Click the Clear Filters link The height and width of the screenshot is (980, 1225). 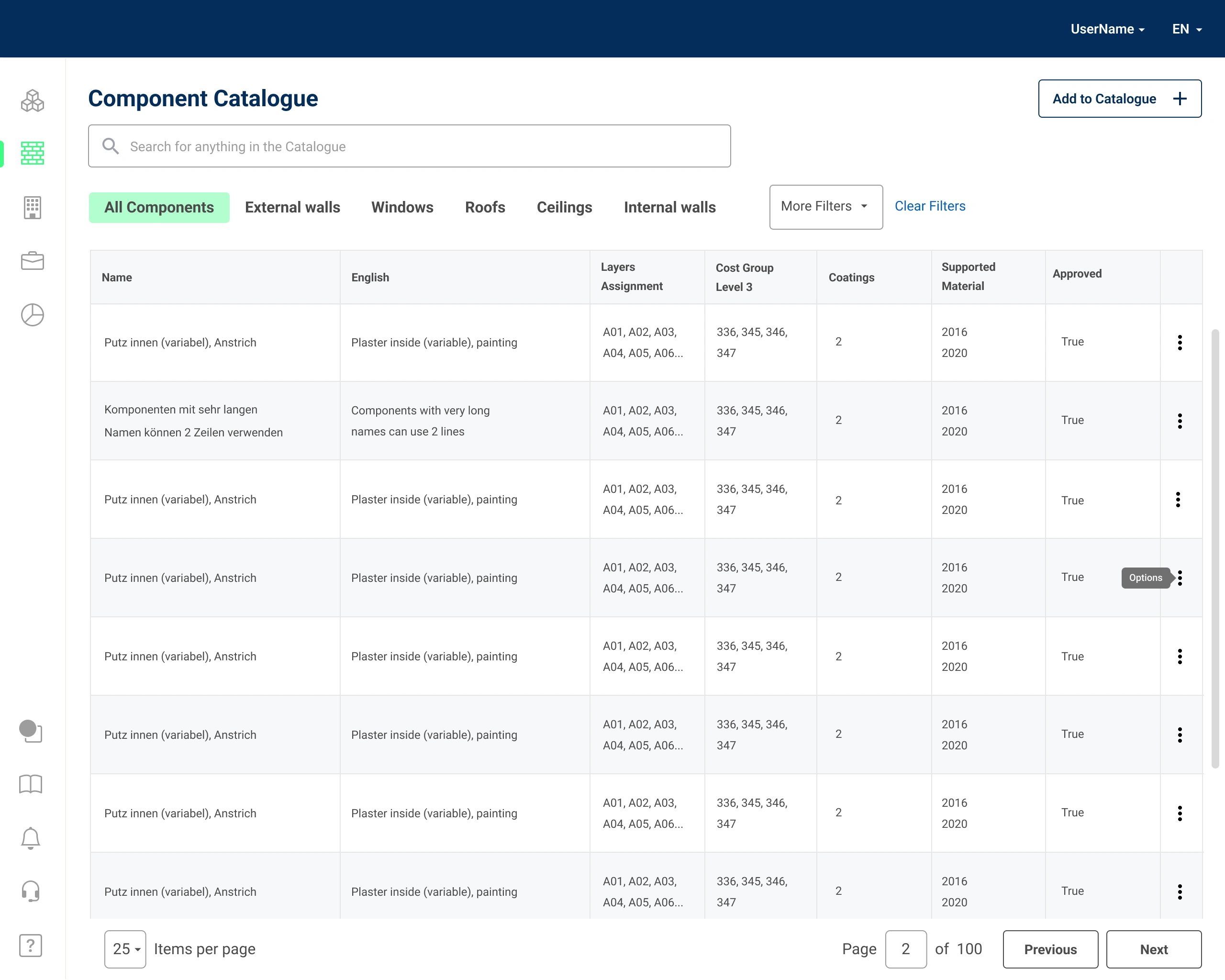[x=930, y=206]
